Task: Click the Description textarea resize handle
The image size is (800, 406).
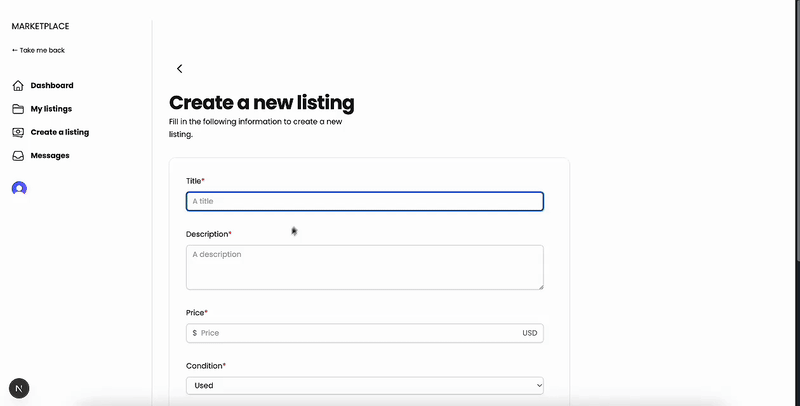Action: click(x=541, y=287)
